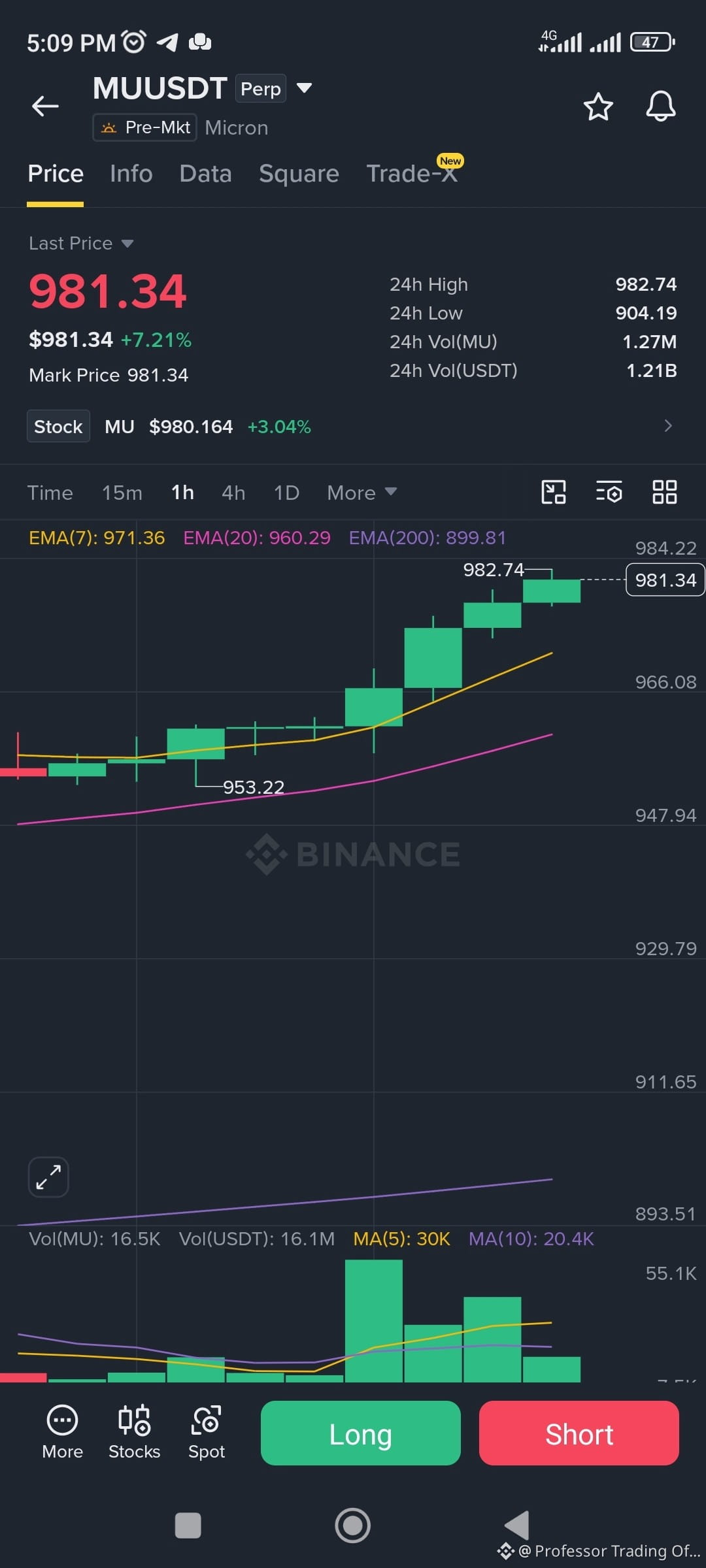Tap the Micron company name
Image resolution: width=706 pixels, height=1568 pixels.
237,127
